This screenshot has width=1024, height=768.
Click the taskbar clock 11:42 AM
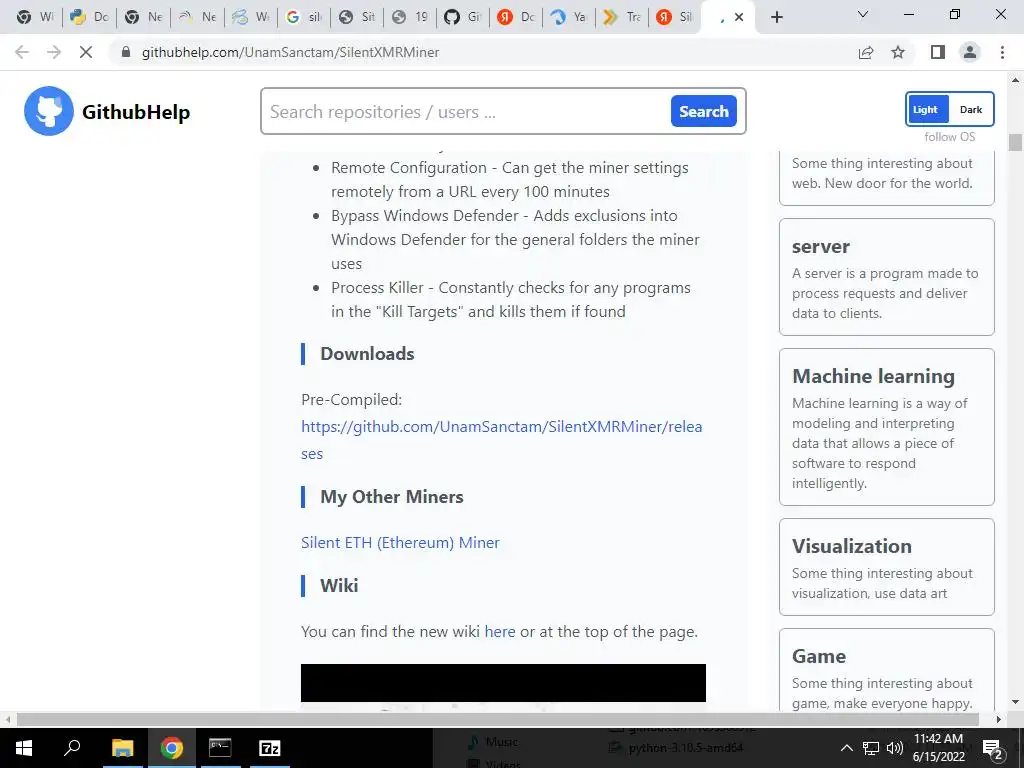pos(938,739)
